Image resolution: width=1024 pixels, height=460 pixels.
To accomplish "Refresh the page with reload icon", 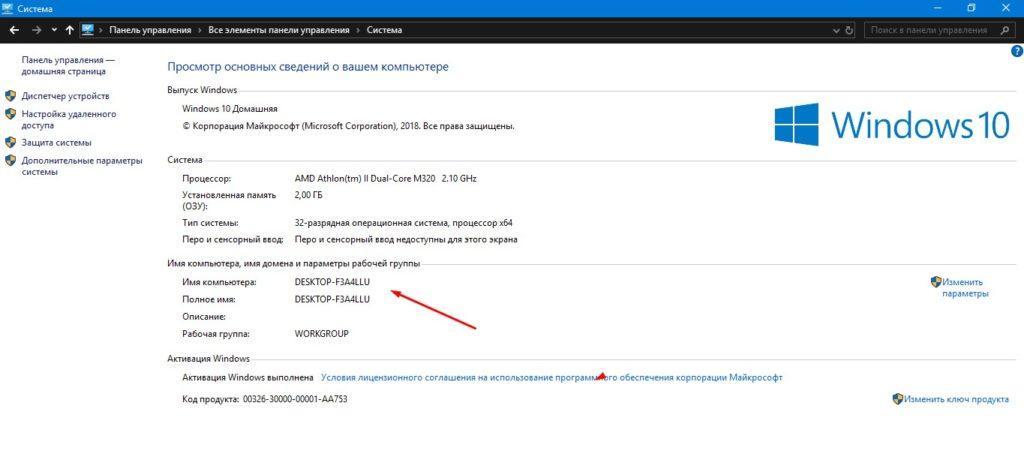I will (849, 31).
